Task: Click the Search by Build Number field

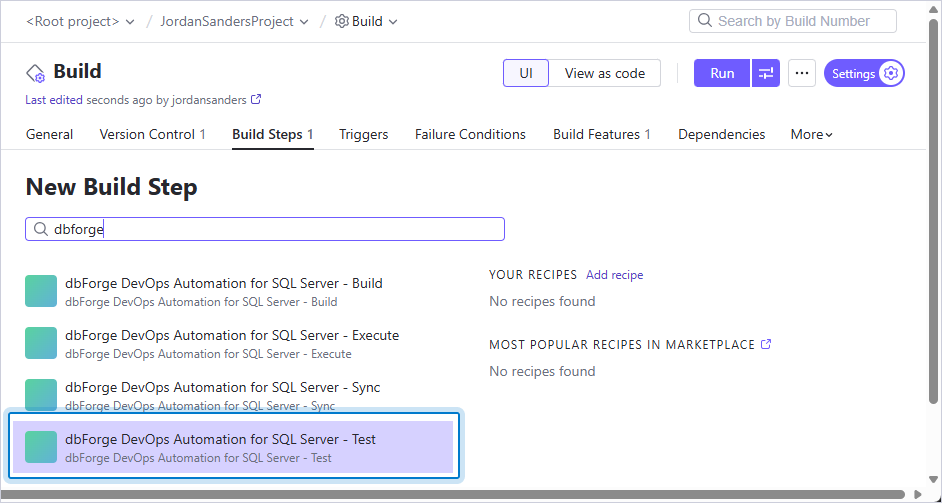Action: tap(792, 21)
